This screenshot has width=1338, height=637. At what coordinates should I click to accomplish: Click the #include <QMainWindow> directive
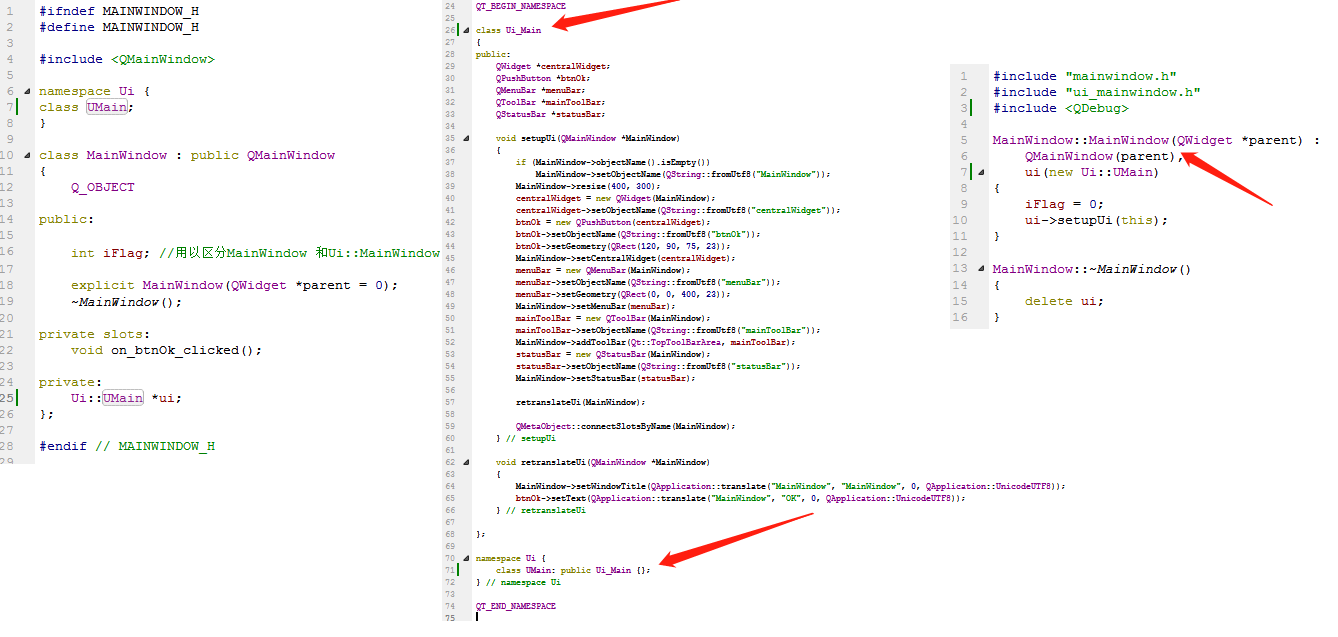(x=125, y=59)
